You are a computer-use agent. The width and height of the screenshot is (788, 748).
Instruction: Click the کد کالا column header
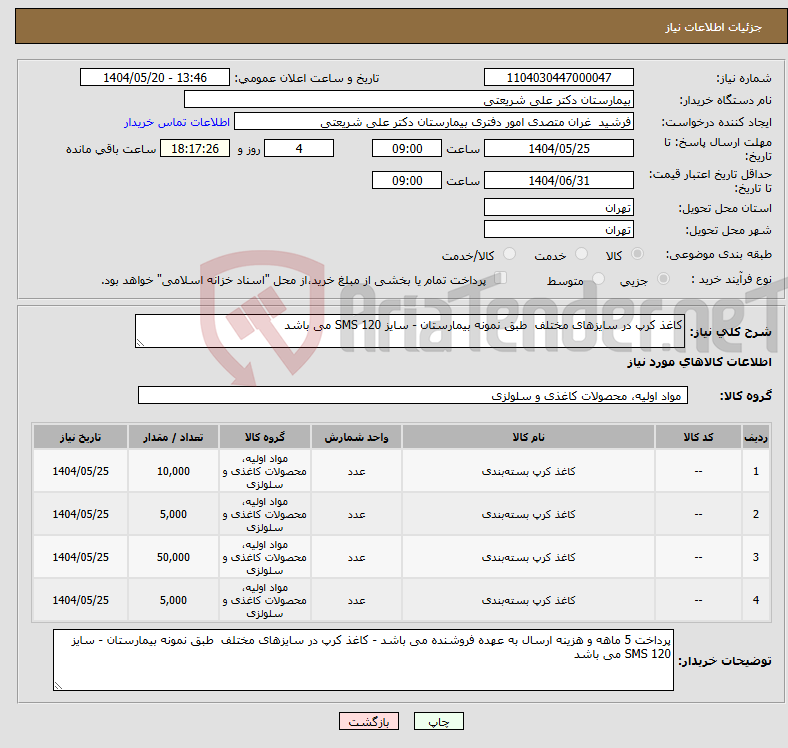(x=698, y=437)
